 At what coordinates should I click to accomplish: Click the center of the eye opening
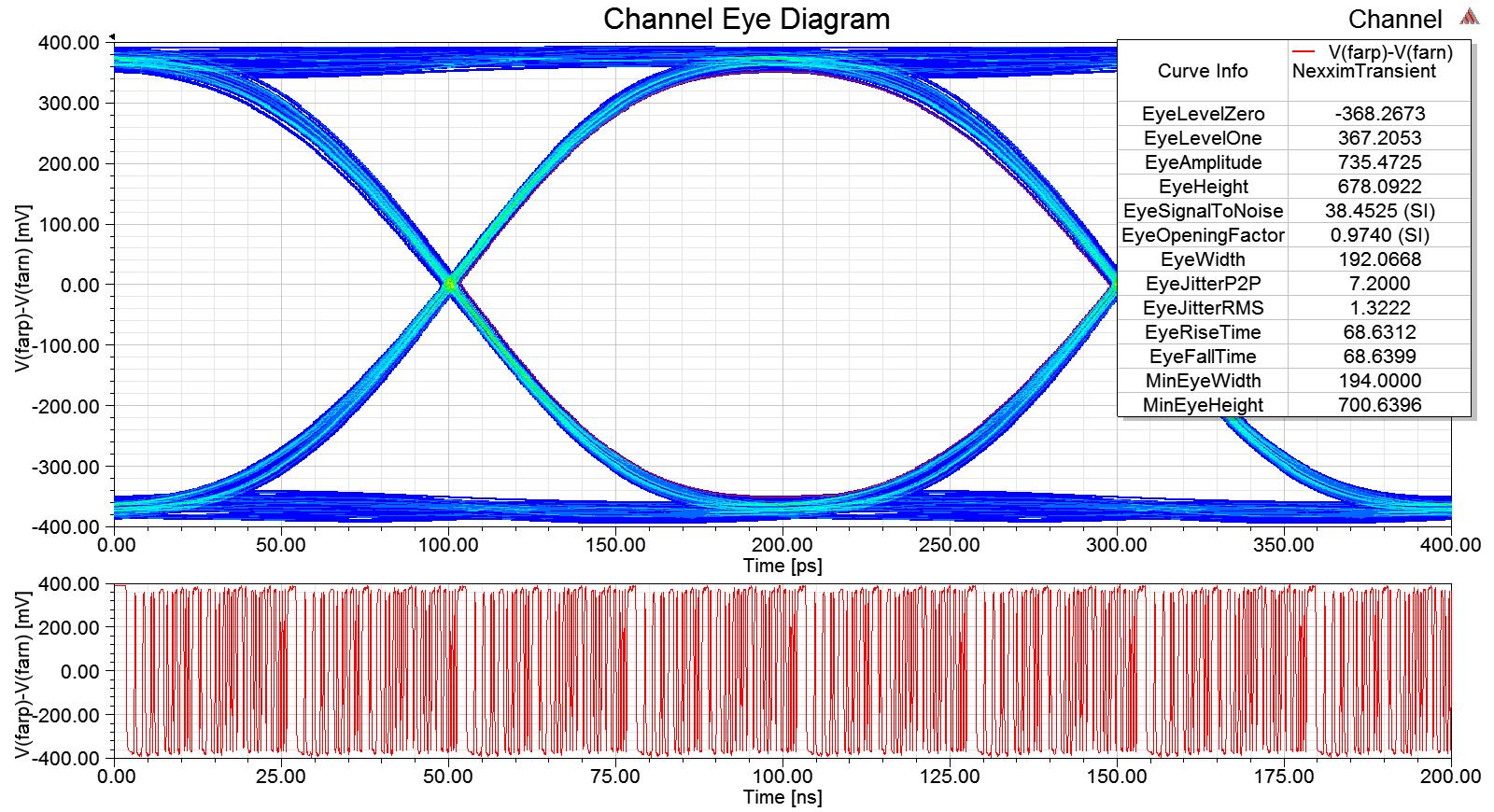coord(782,283)
